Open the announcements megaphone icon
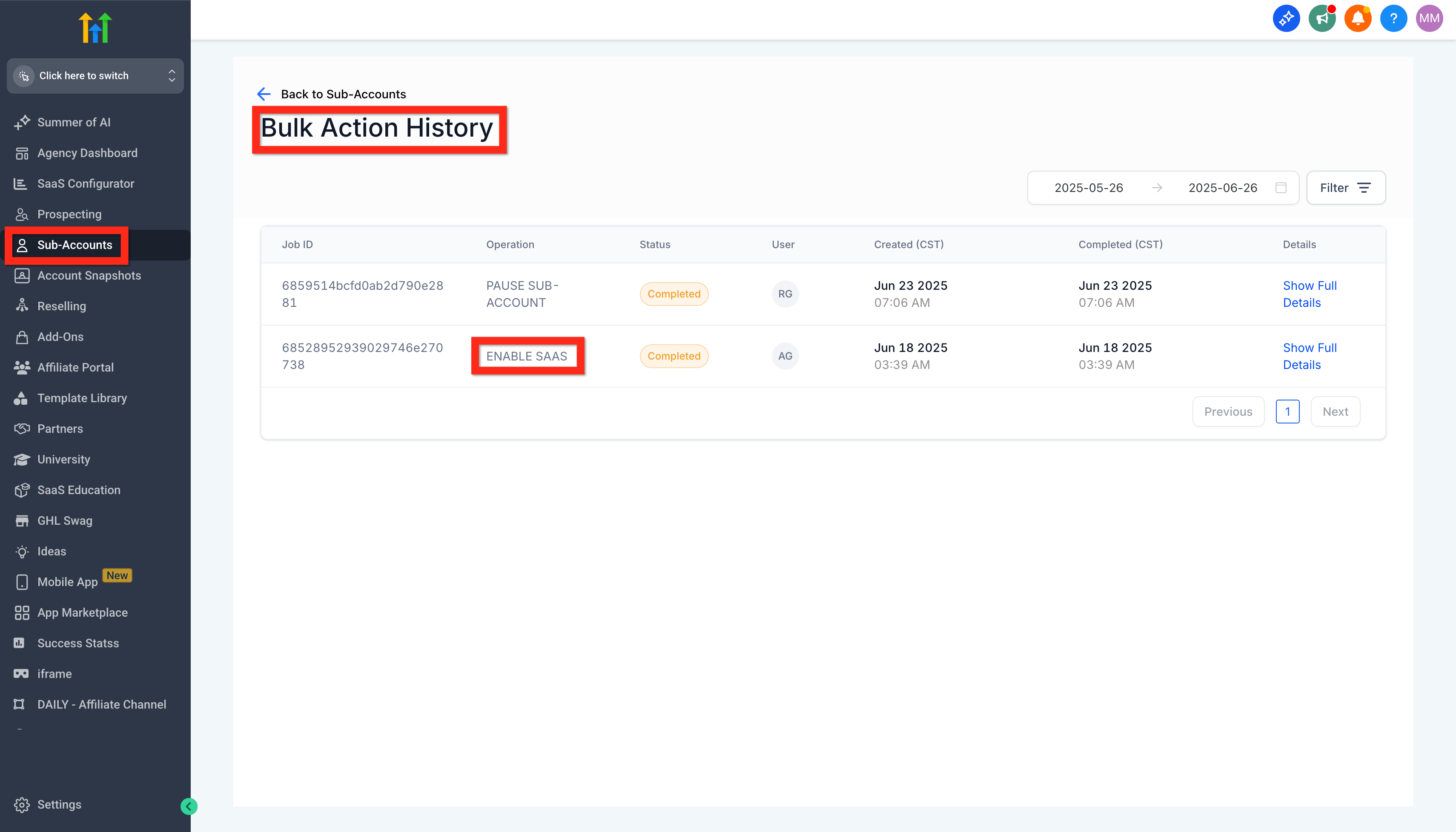1456x832 pixels. click(1321, 18)
